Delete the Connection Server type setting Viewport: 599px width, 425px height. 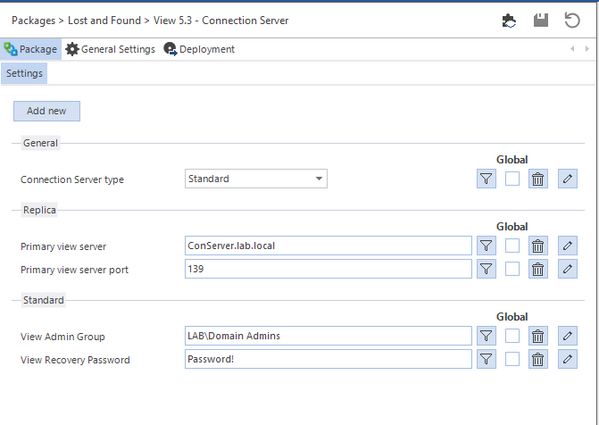(538, 179)
